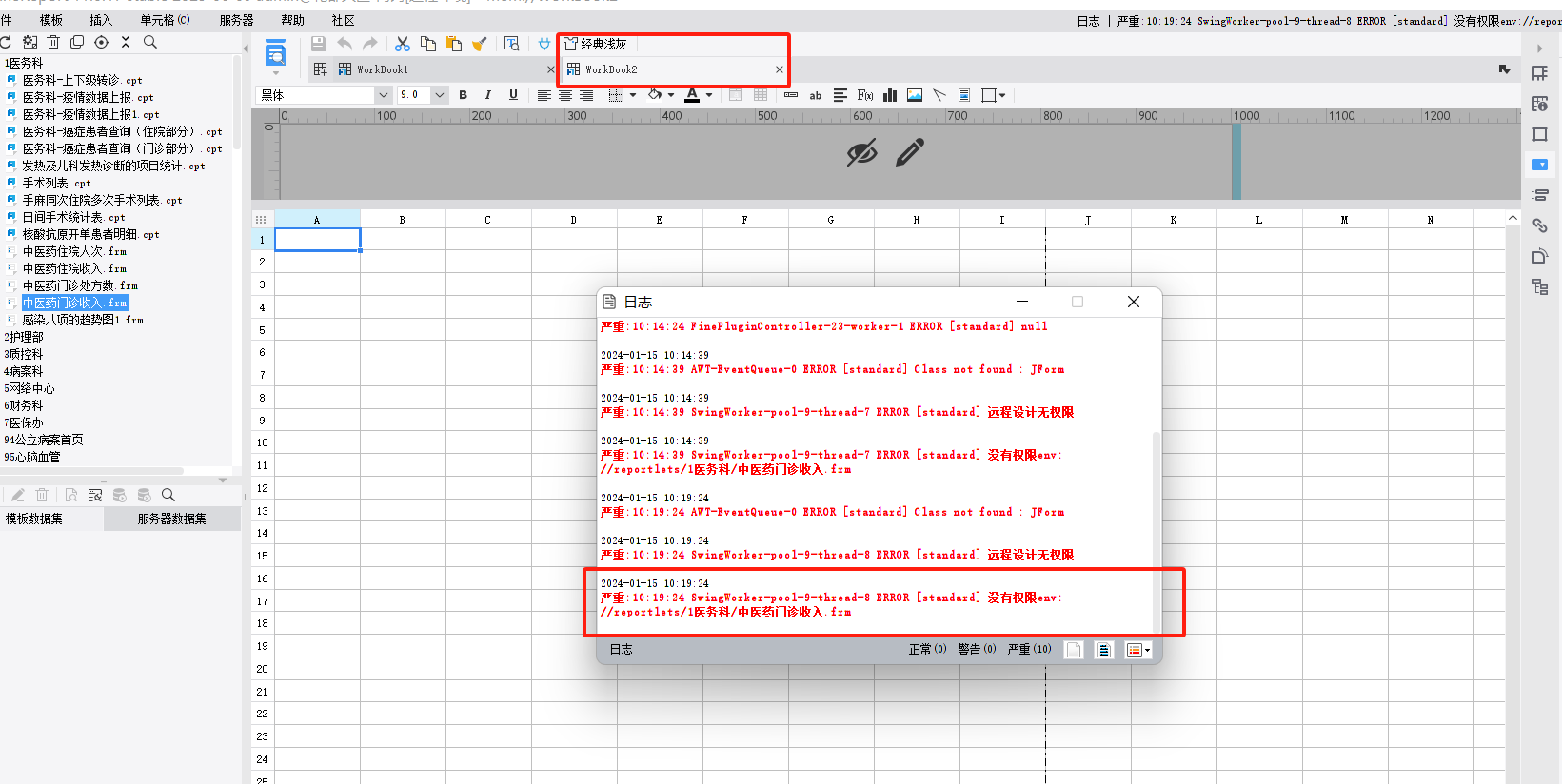Open the floating element box dropdown arrow
This screenshot has width=1562, height=784.
[x=1002, y=95]
